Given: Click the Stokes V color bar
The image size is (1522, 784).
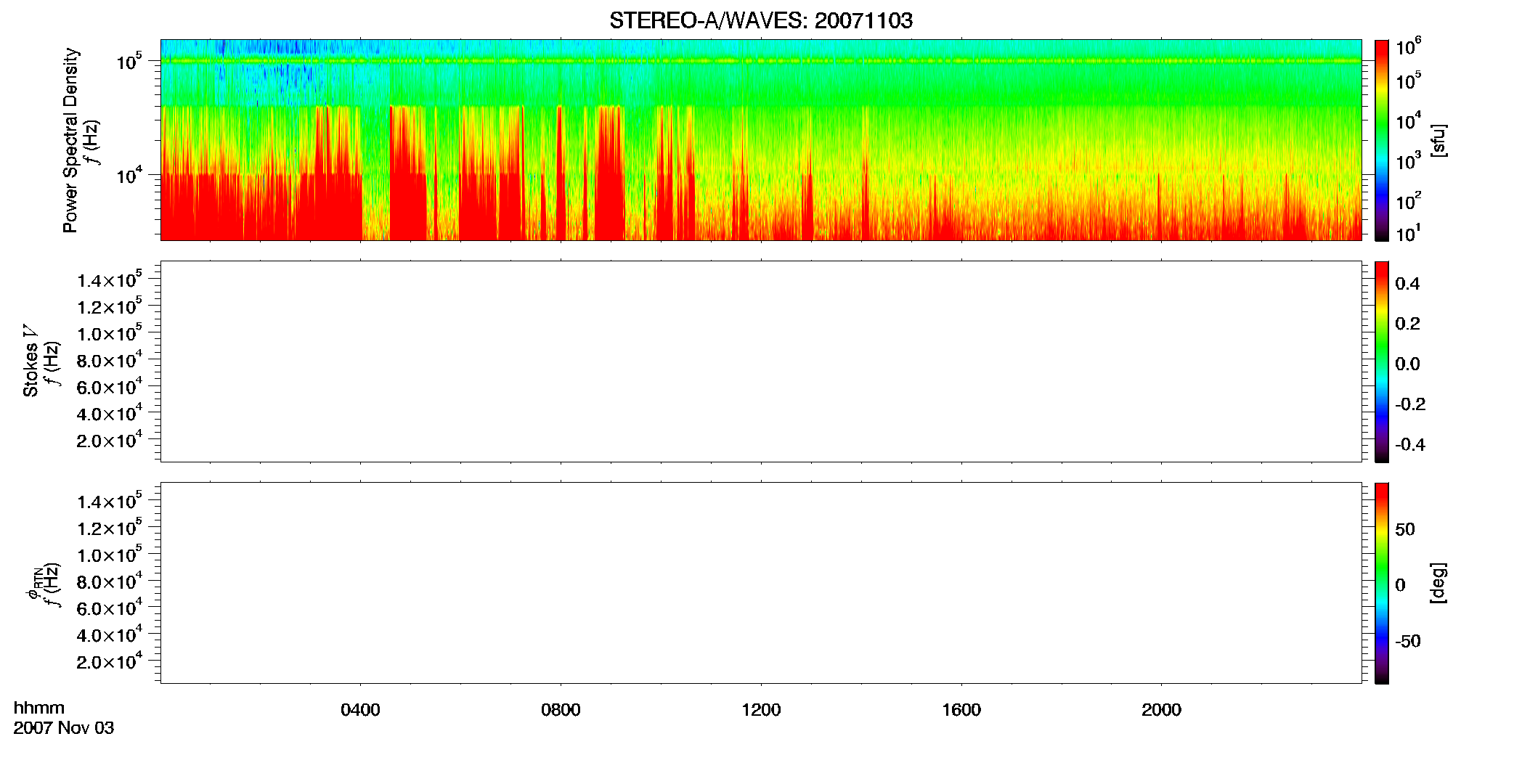Looking at the screenshot, I should pyautogui.click(x=1382, y=362).
